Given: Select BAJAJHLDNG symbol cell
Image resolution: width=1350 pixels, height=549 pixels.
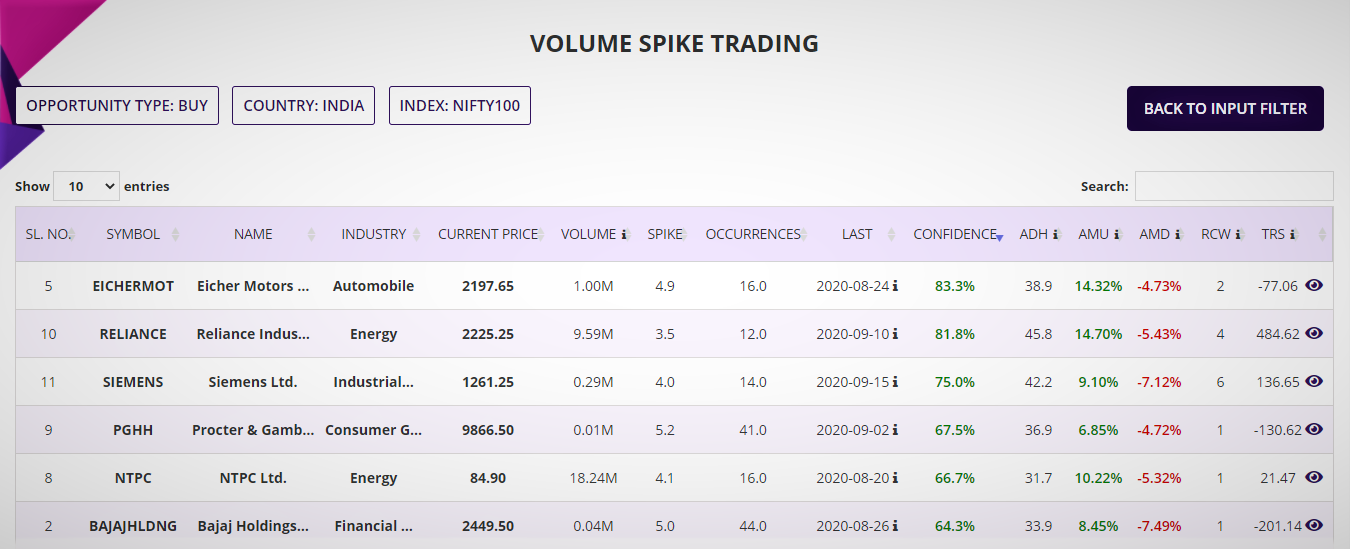Looking at the screenshot, I should [x=133, y=526].
